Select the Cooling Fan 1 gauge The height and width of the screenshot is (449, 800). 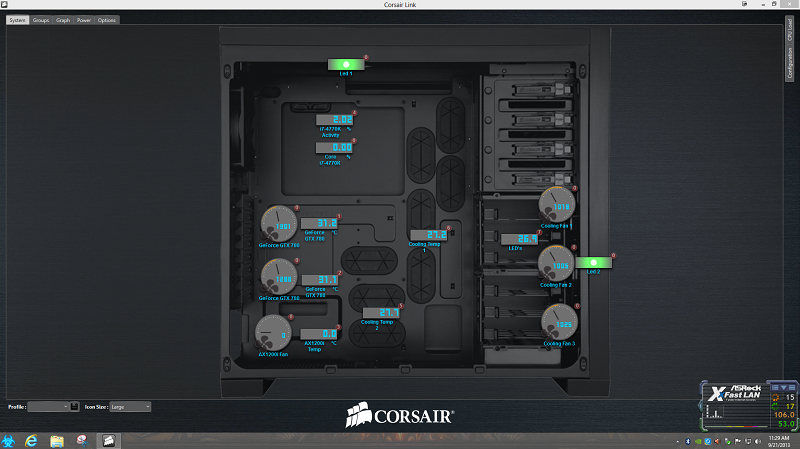(x=557, y=205)
